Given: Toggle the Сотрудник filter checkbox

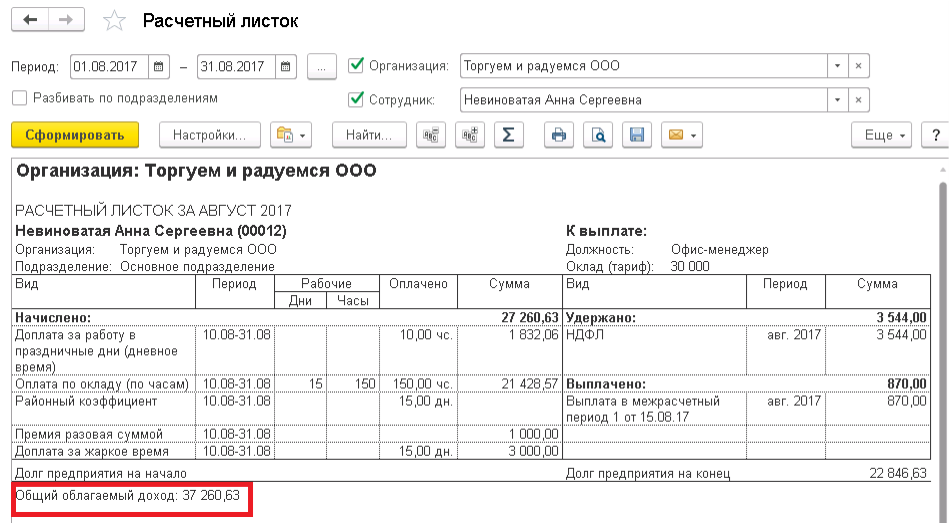Looking at the screenshot, I should [x=356, y=98].
